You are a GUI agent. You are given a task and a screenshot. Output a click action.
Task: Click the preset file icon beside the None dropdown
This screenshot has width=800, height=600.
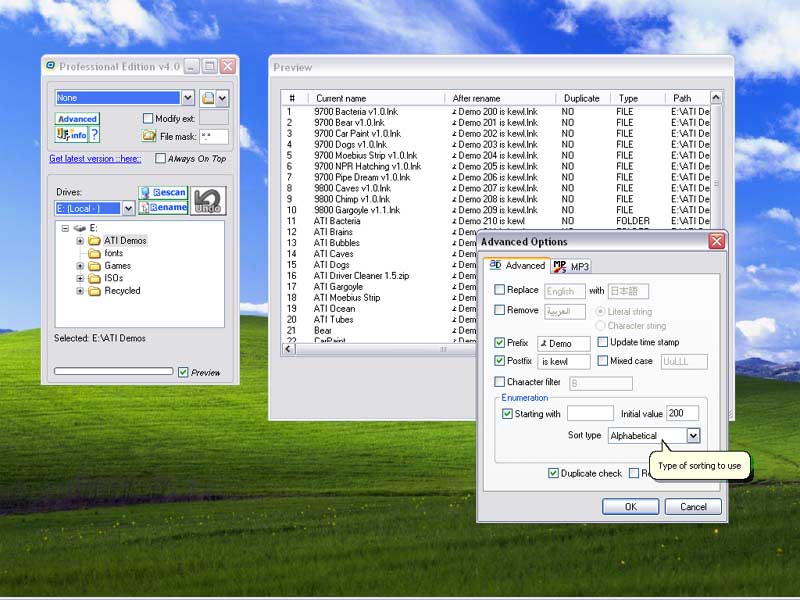click(x=208, y=98)
